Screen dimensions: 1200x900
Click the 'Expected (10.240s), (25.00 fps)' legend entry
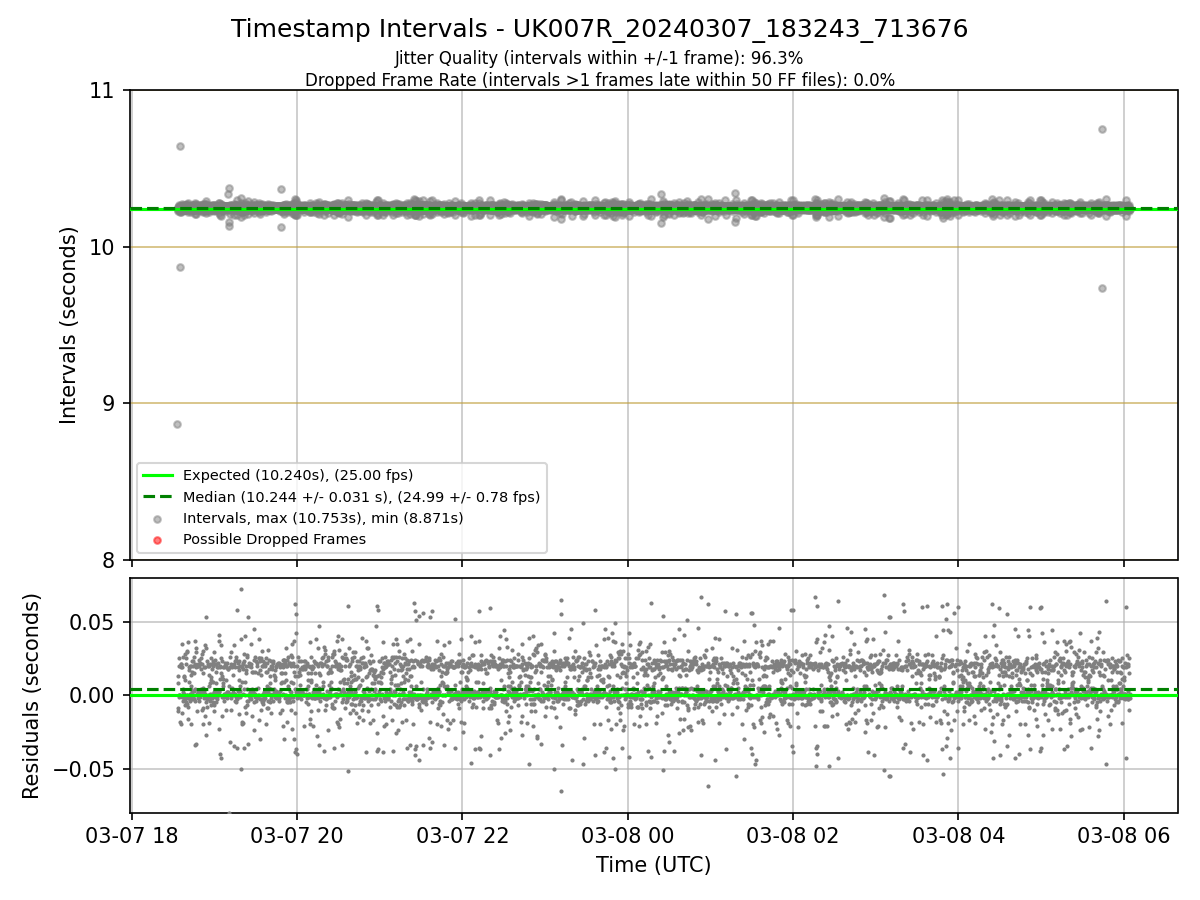298,475
